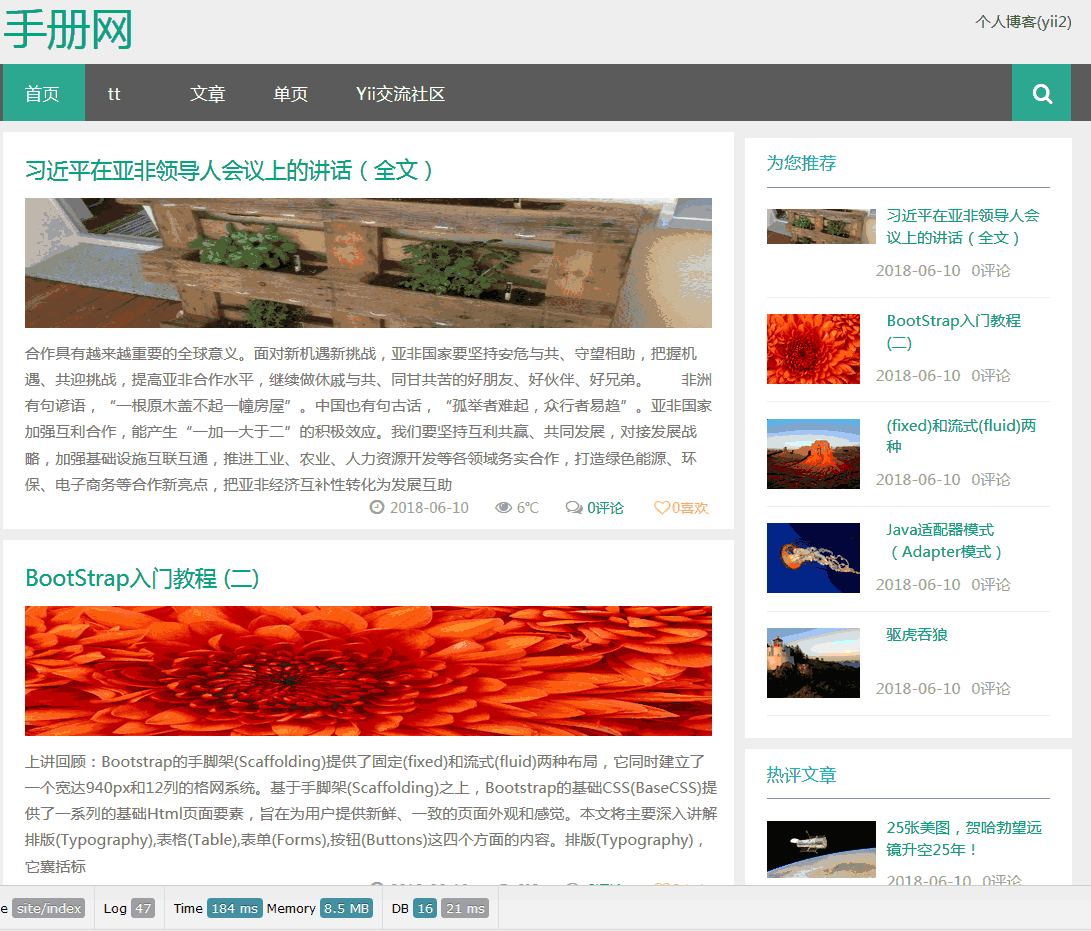Select the jellyfish thumbnail in sidebar
The image size is (1091, 931).
813,558
